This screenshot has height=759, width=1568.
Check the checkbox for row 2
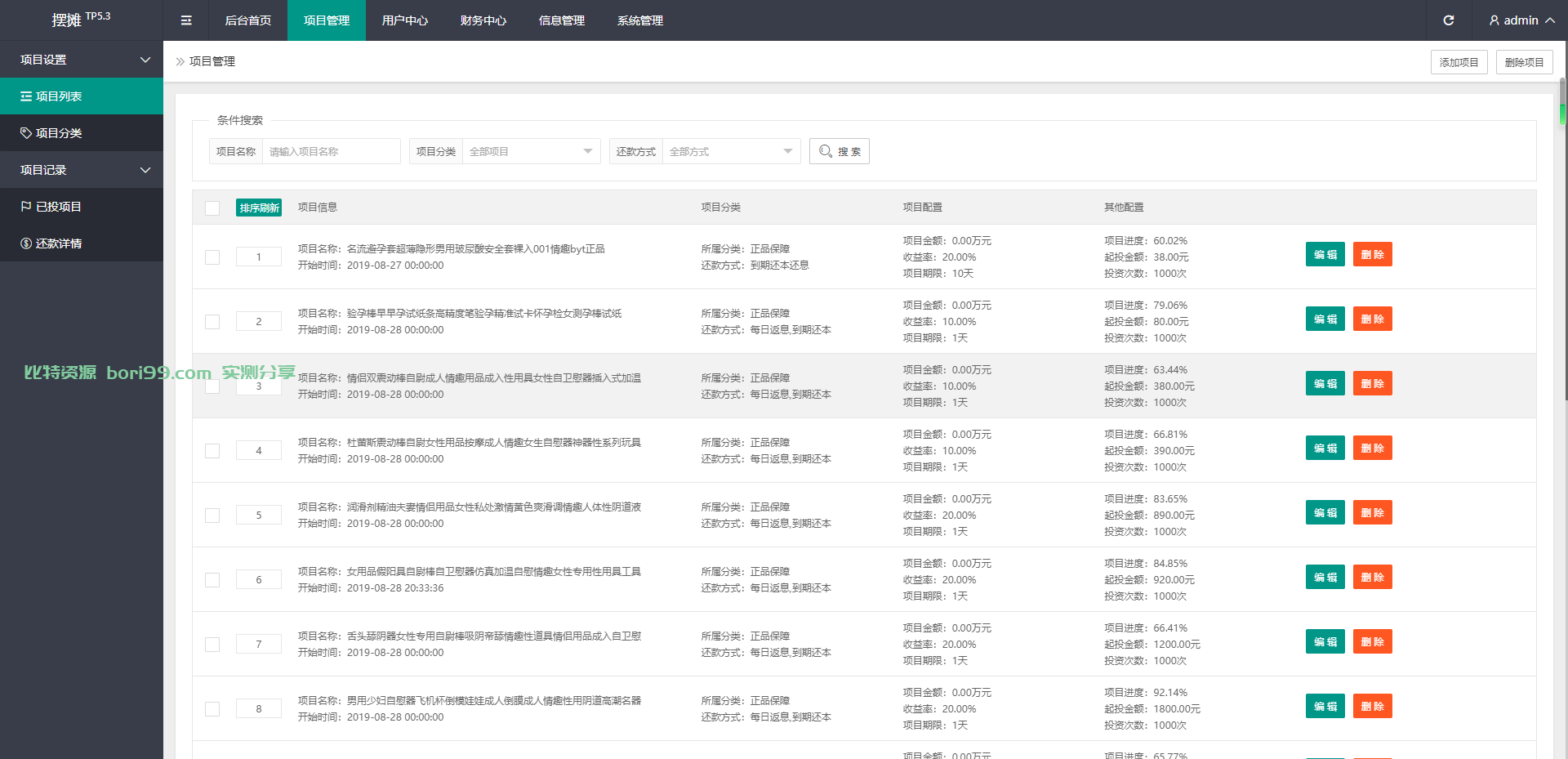pos(212,322)
